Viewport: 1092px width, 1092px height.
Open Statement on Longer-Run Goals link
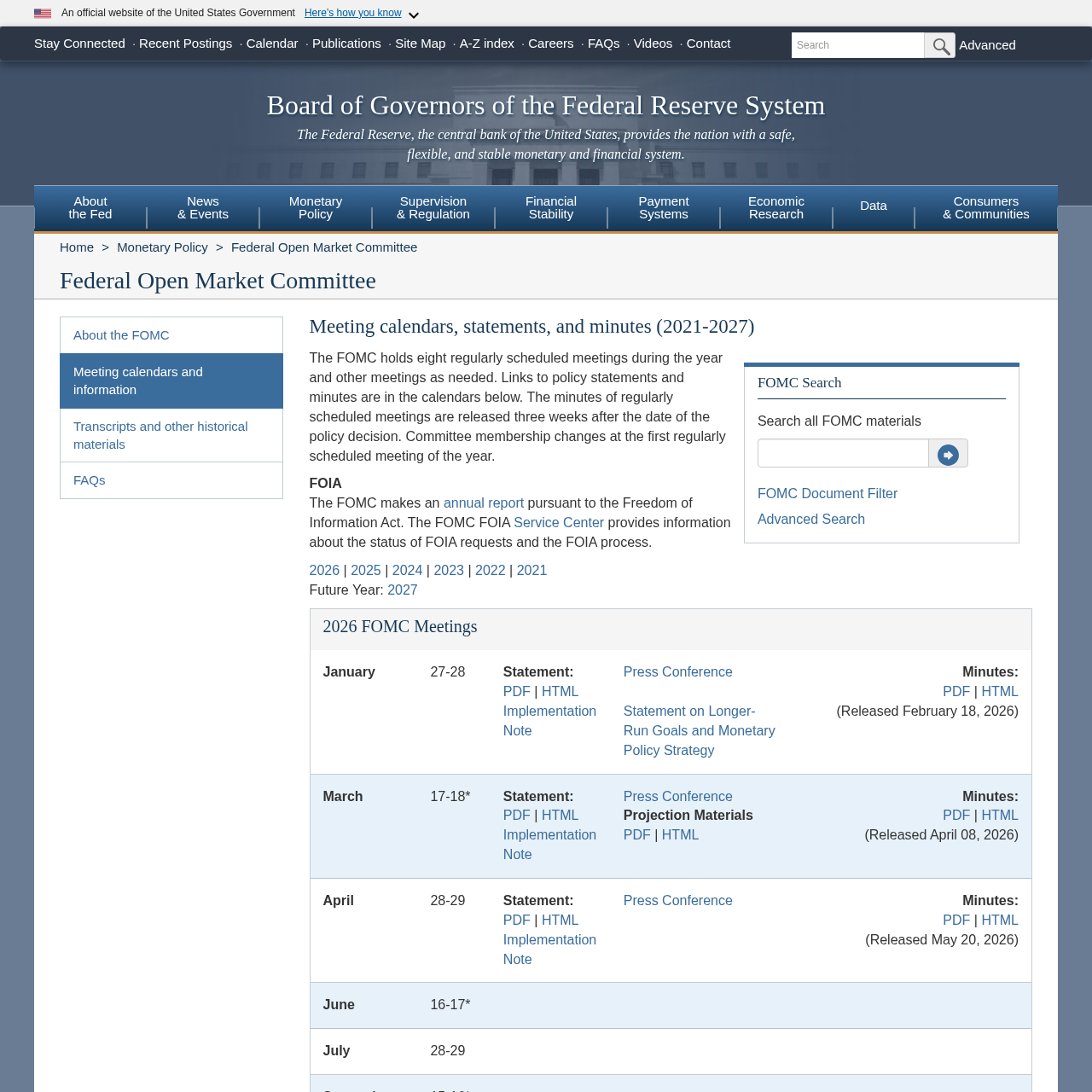700,731
